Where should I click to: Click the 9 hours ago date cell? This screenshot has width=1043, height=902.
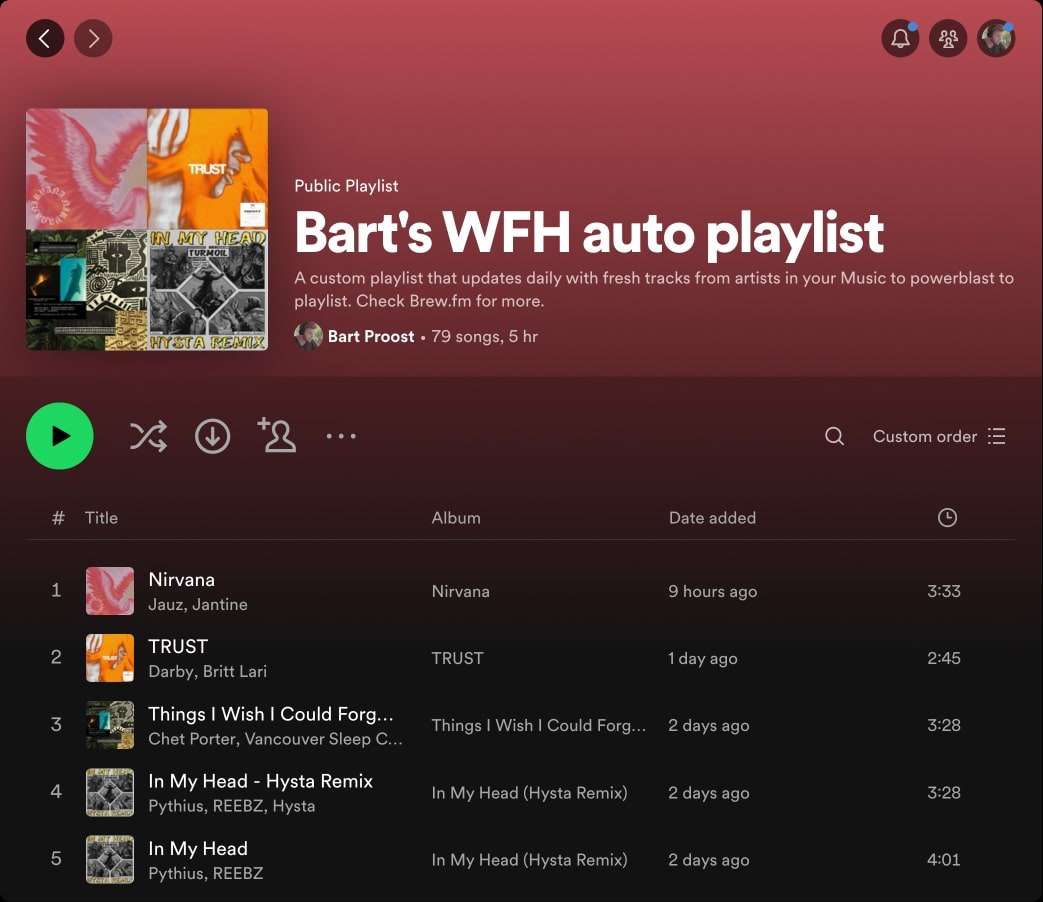pos(712,591)
